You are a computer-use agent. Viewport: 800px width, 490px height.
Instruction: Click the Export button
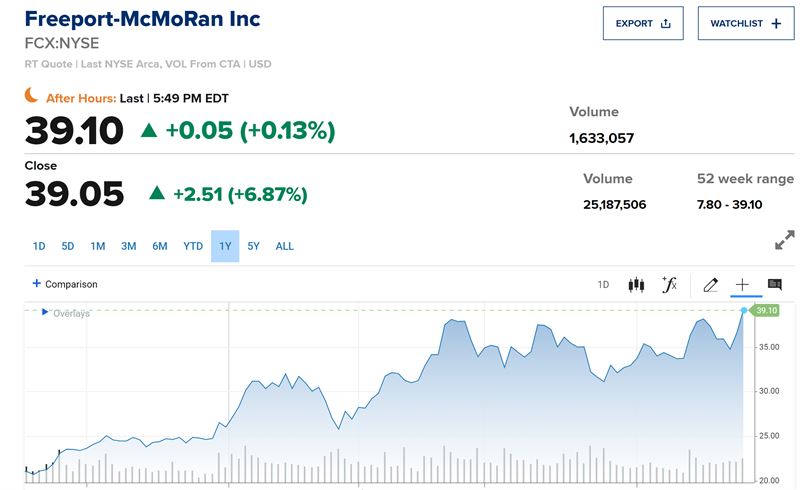(642, 23)
